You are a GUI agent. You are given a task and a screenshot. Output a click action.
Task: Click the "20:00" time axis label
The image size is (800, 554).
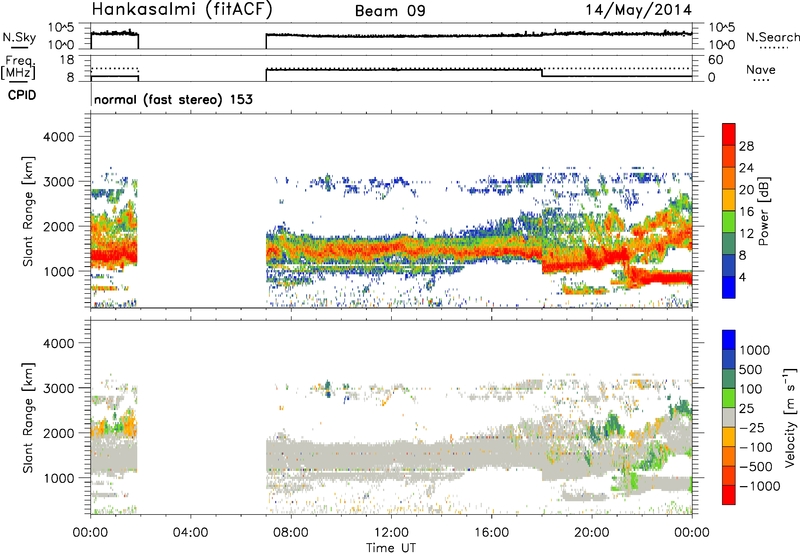click(591, 533)
